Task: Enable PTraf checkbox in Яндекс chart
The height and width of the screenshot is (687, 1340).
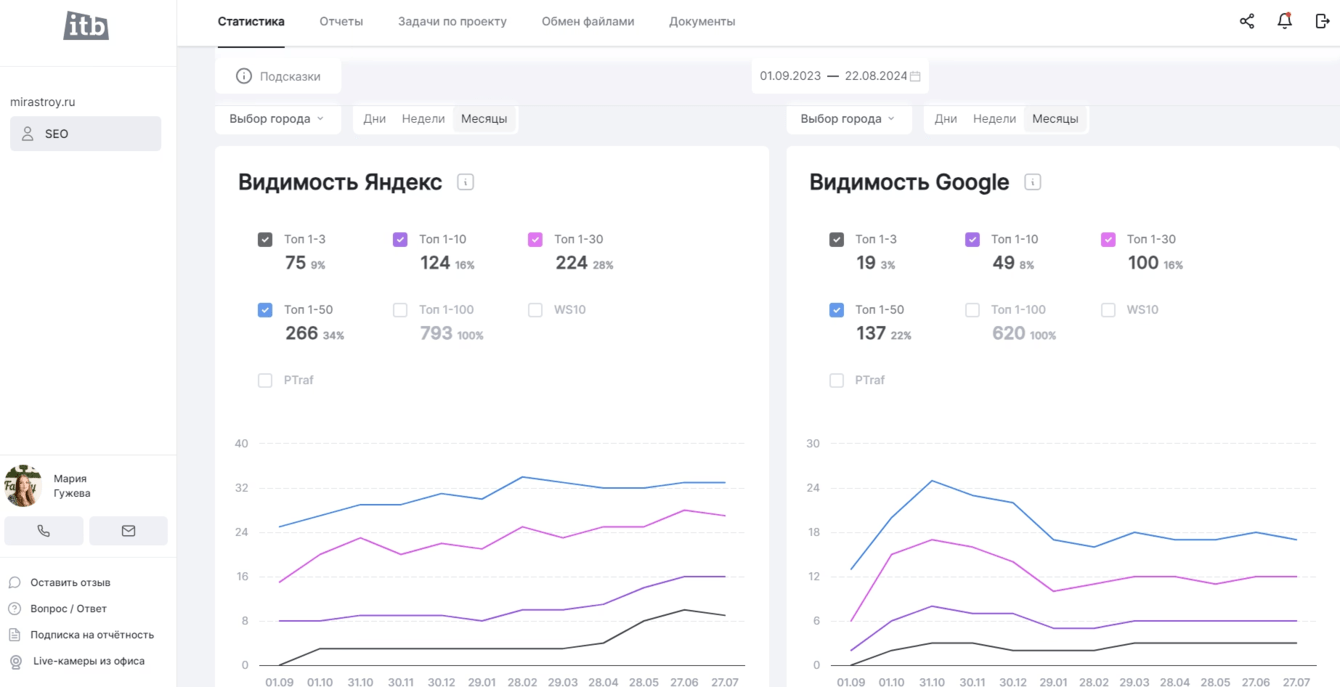Action: pyautogui.click(x=265, y=380)
